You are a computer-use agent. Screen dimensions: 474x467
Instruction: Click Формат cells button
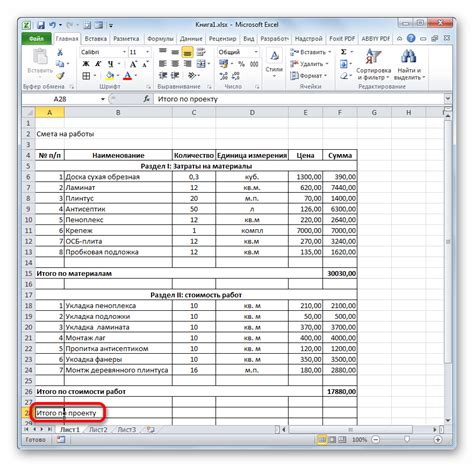point(308,76)
